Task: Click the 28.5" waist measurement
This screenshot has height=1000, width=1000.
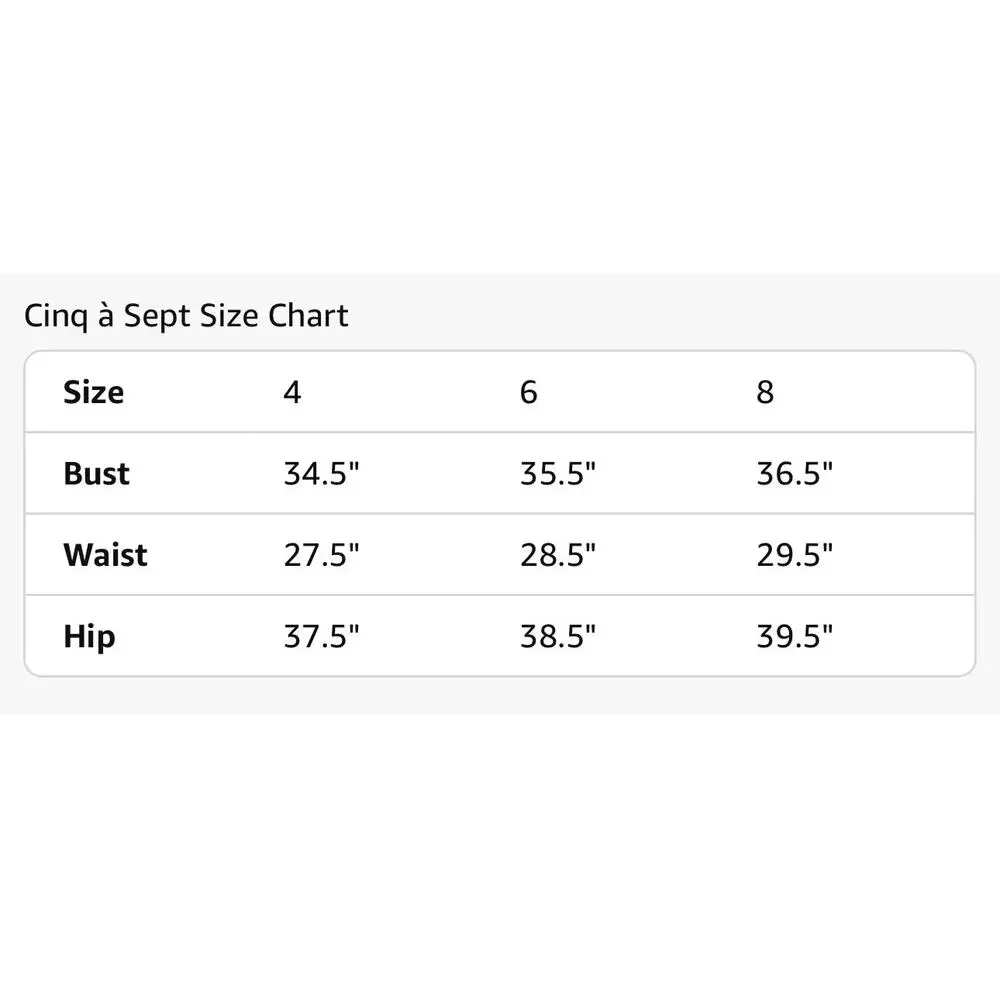Action: (558, 554)
